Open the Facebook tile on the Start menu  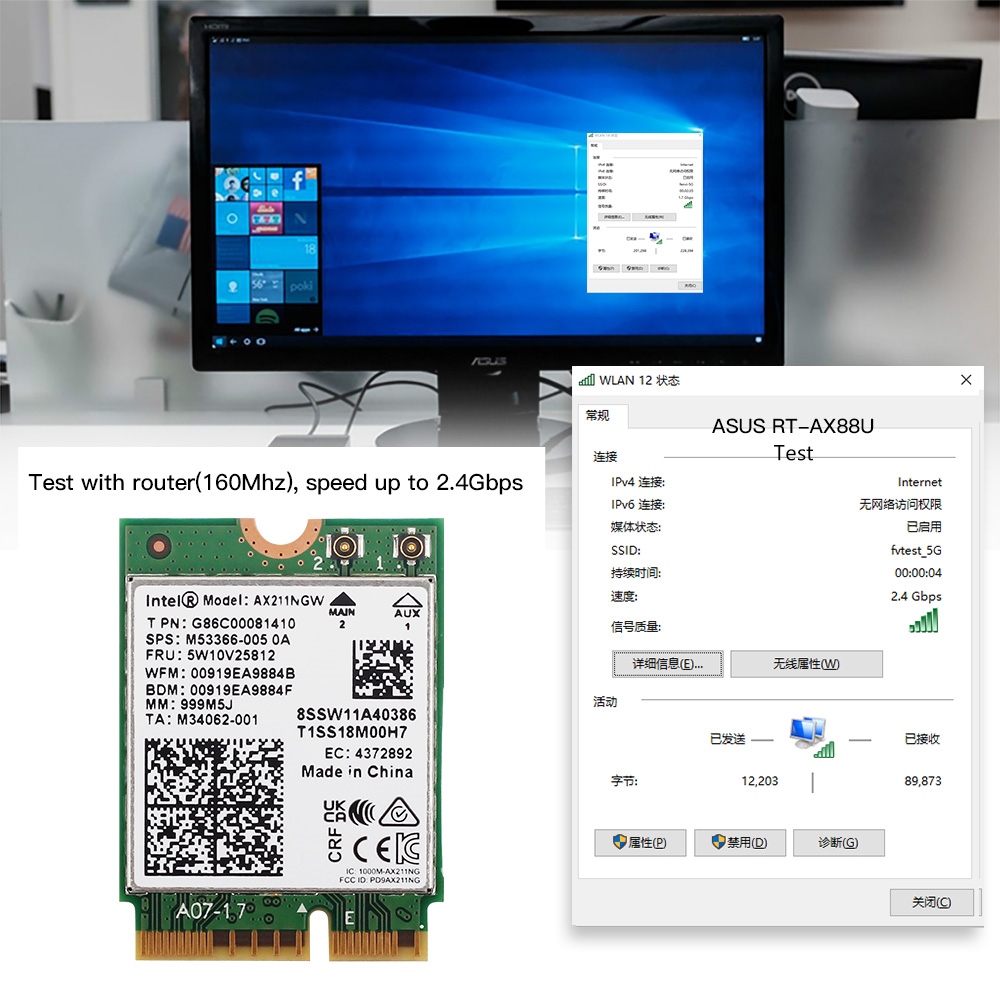[x=298, y=182]
